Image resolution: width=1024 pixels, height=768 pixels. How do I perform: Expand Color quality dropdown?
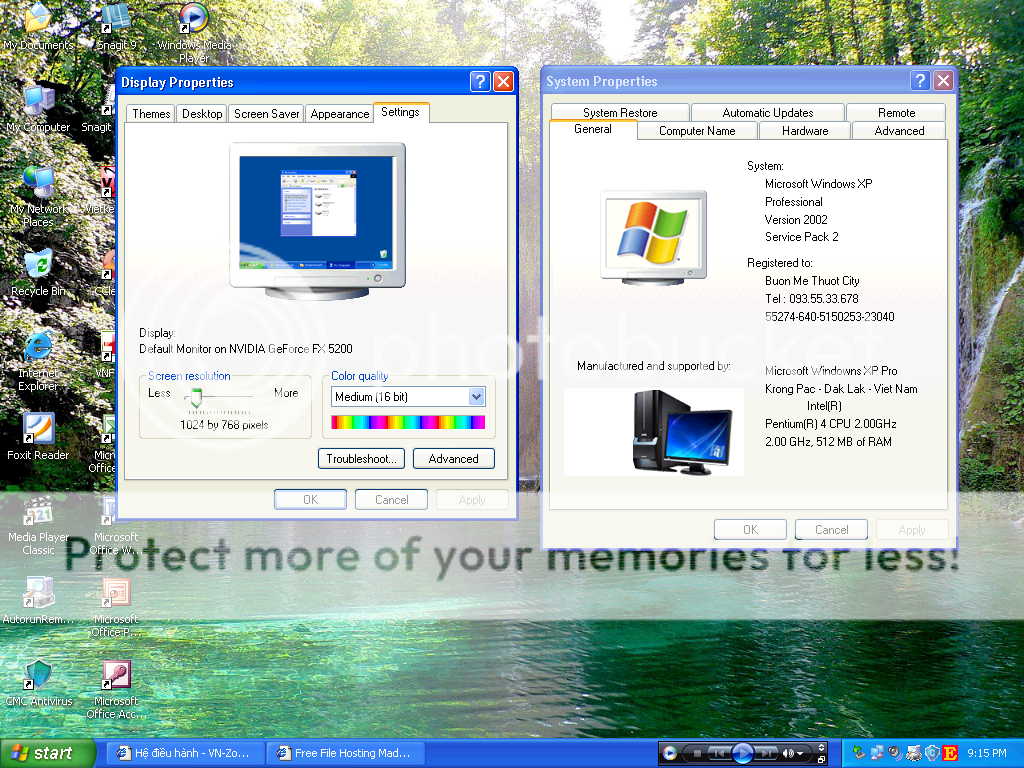477,396
